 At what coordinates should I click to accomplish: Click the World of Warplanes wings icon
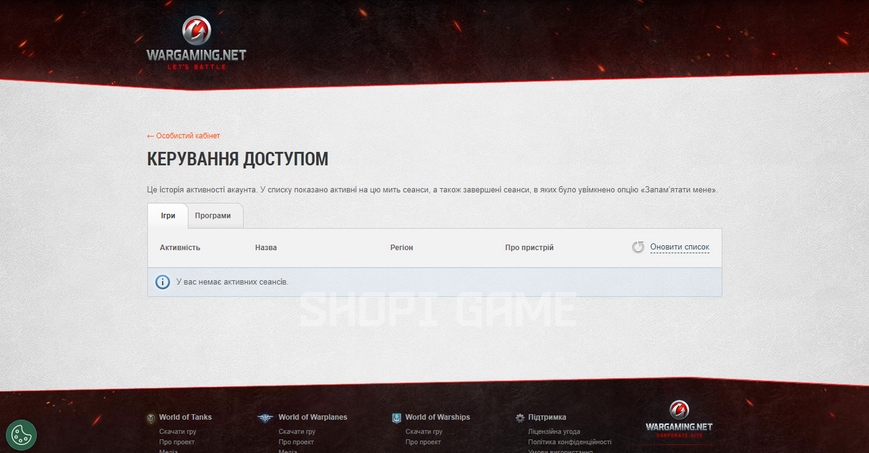265,418
